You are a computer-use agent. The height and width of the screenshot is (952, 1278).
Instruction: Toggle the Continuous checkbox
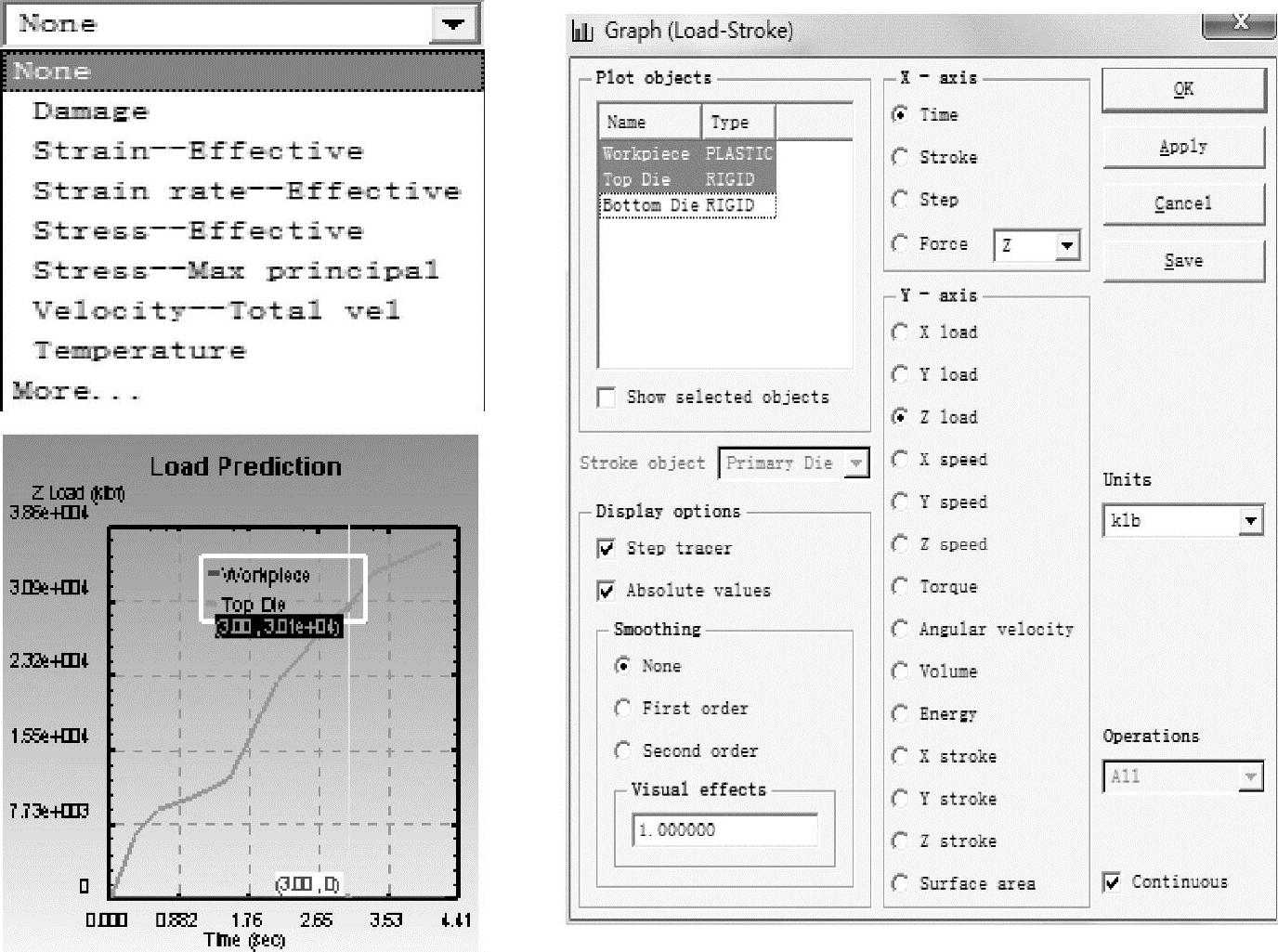1112,882
